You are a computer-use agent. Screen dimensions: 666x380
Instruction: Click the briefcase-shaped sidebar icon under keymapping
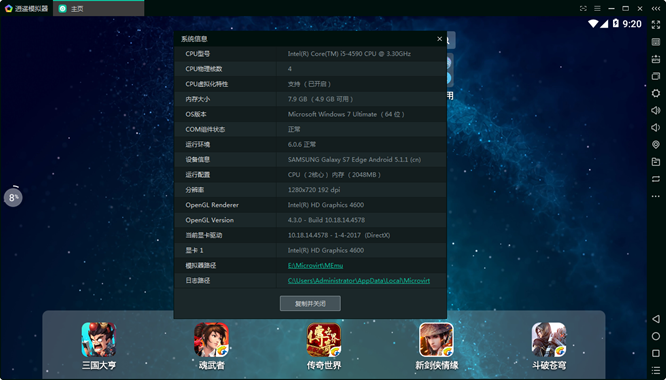coord(656,59)
